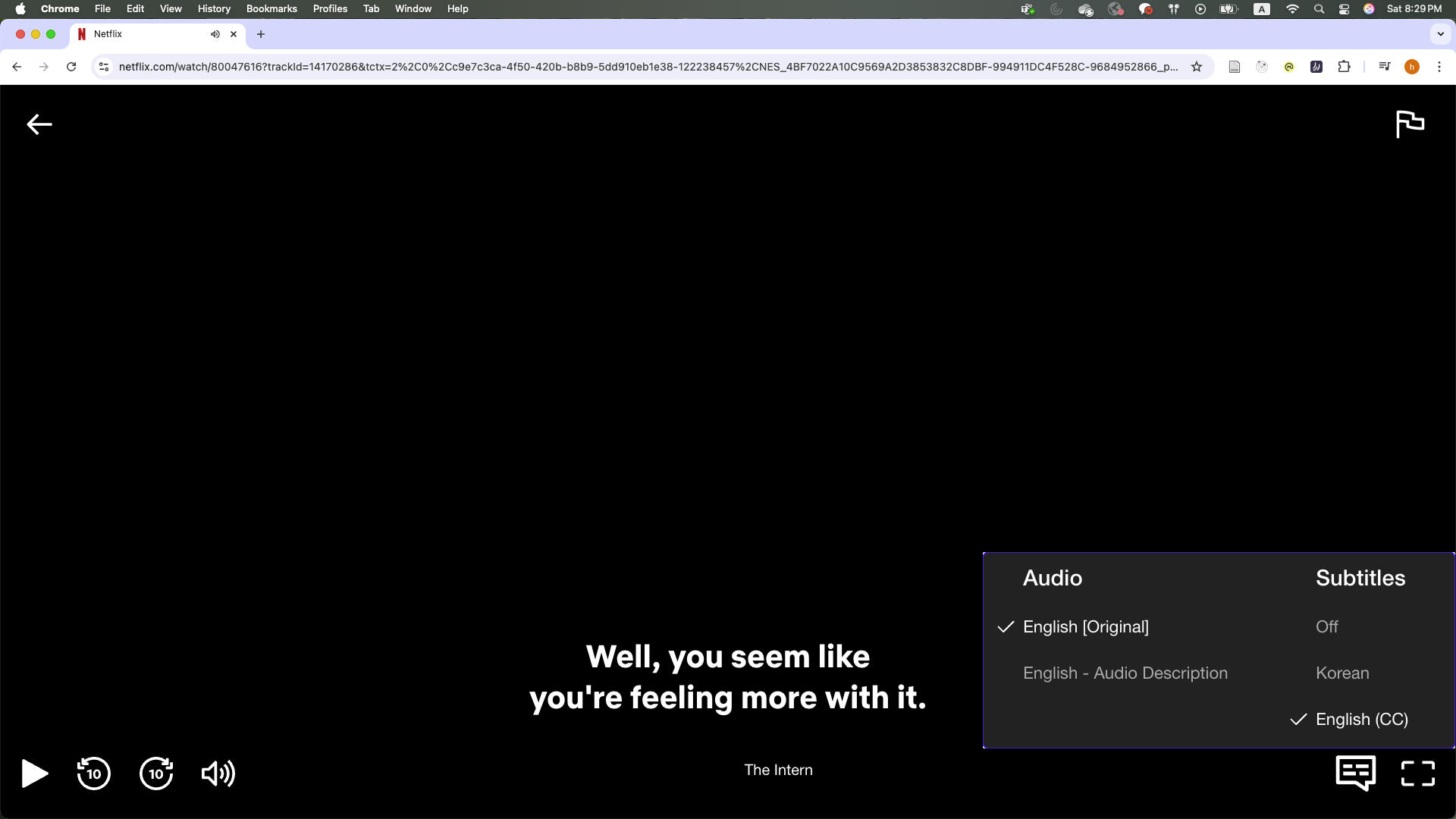Bookmark this page with the star icon
Viewport: 1456px width, 819px height.
1197,67
